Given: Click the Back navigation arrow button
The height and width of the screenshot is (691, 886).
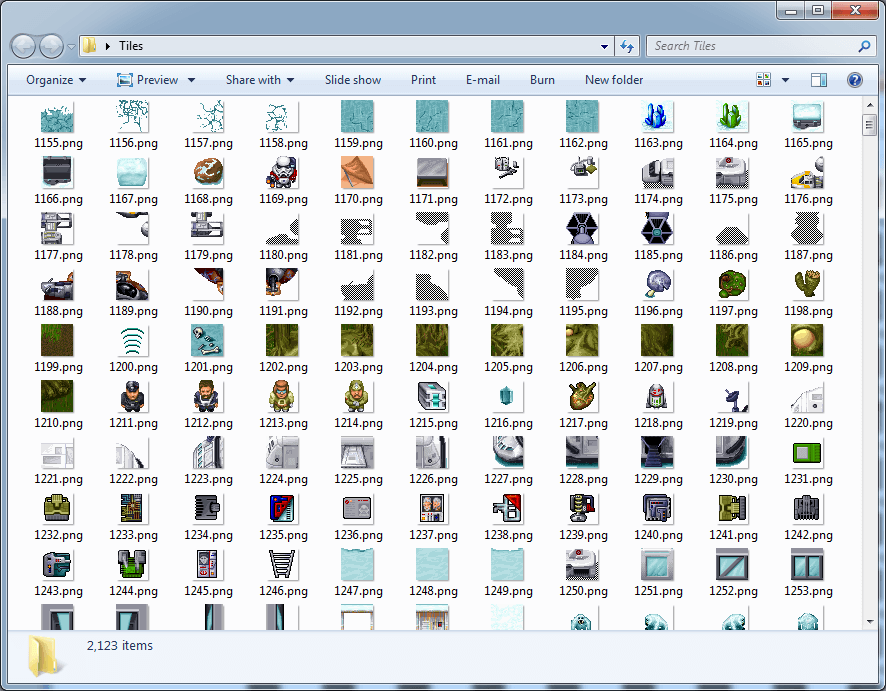Looking at the screenshot, I should tap(24, 46).
